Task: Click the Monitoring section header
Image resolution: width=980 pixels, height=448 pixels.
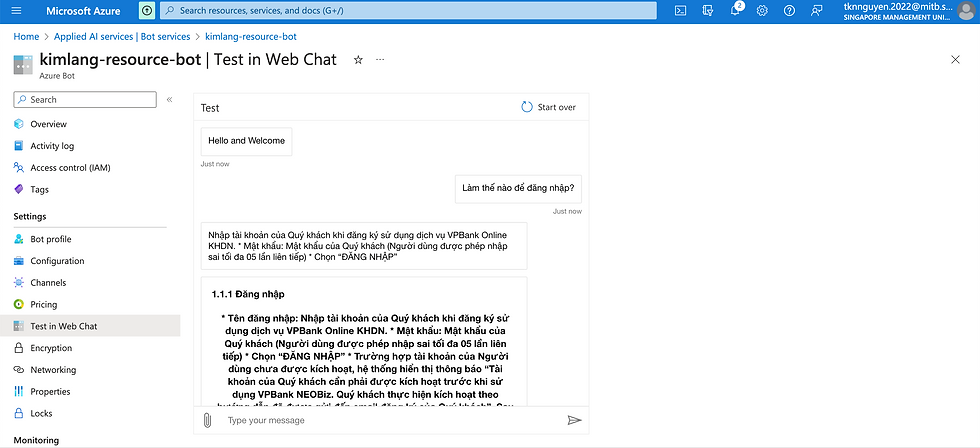Action: tap(36, 440)
